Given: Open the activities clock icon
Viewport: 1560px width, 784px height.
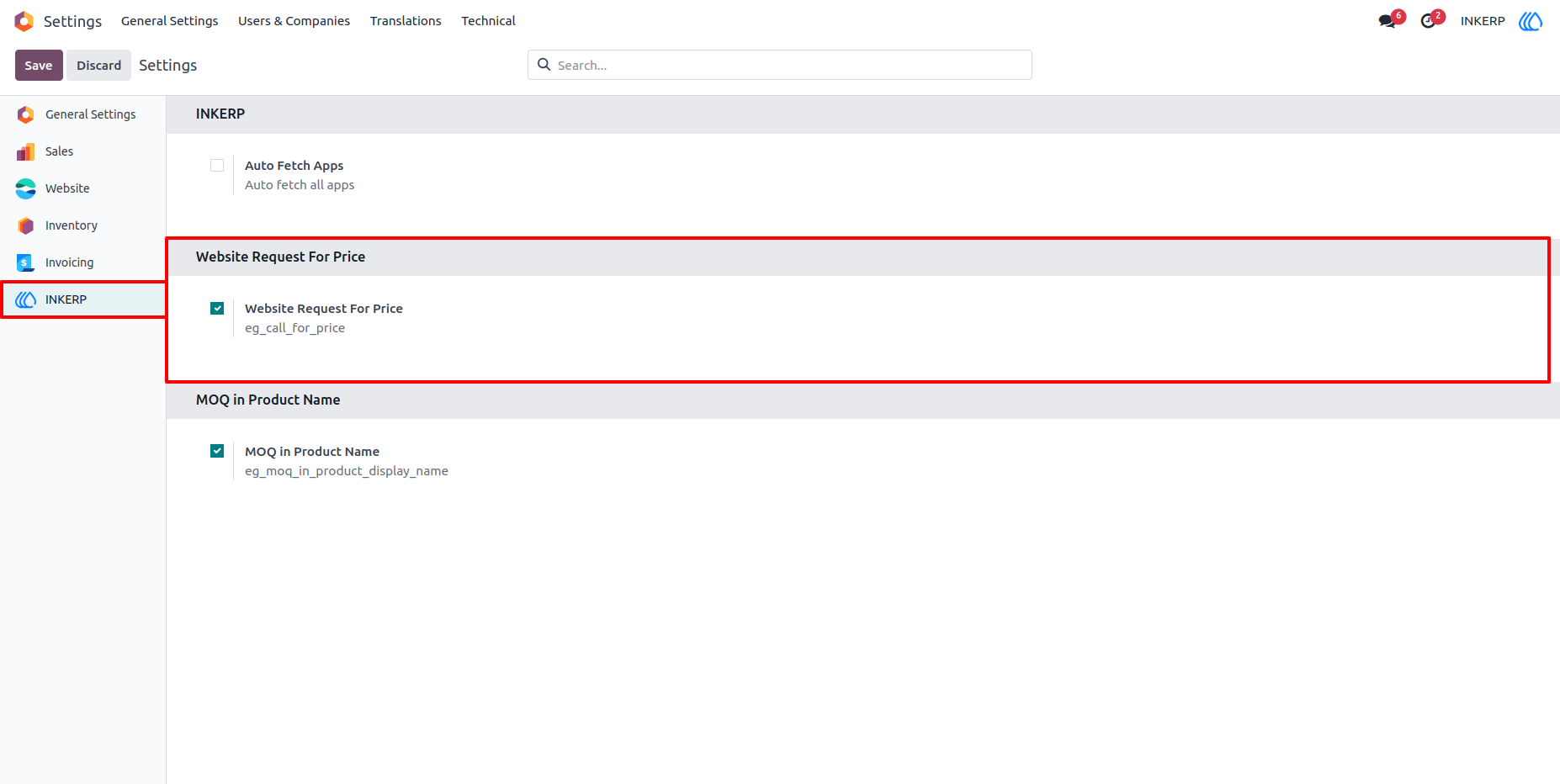Looking at the screenshot, I should pyautogui.click(x=1428, y=21).
